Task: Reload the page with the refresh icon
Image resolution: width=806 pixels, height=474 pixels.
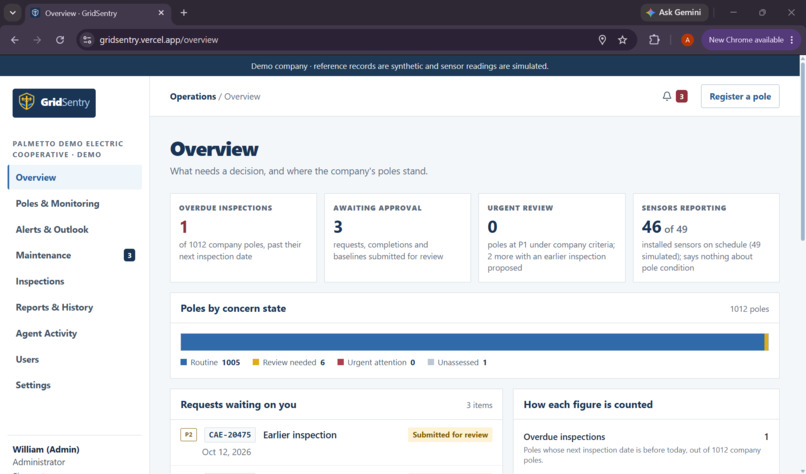Action: (60, 40)
